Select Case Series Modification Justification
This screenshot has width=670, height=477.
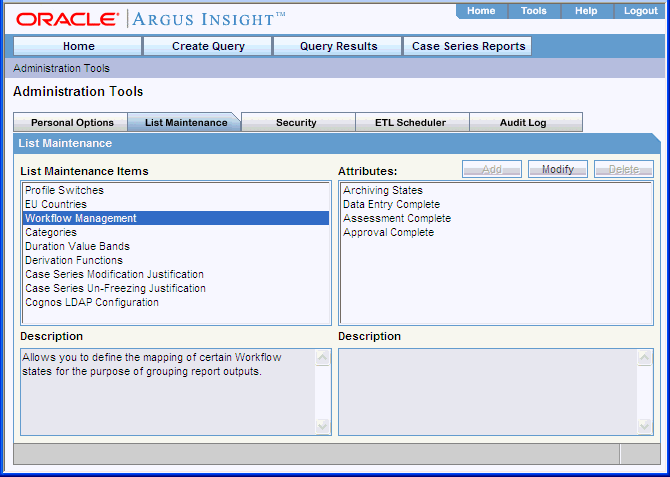tap(176, 274)
